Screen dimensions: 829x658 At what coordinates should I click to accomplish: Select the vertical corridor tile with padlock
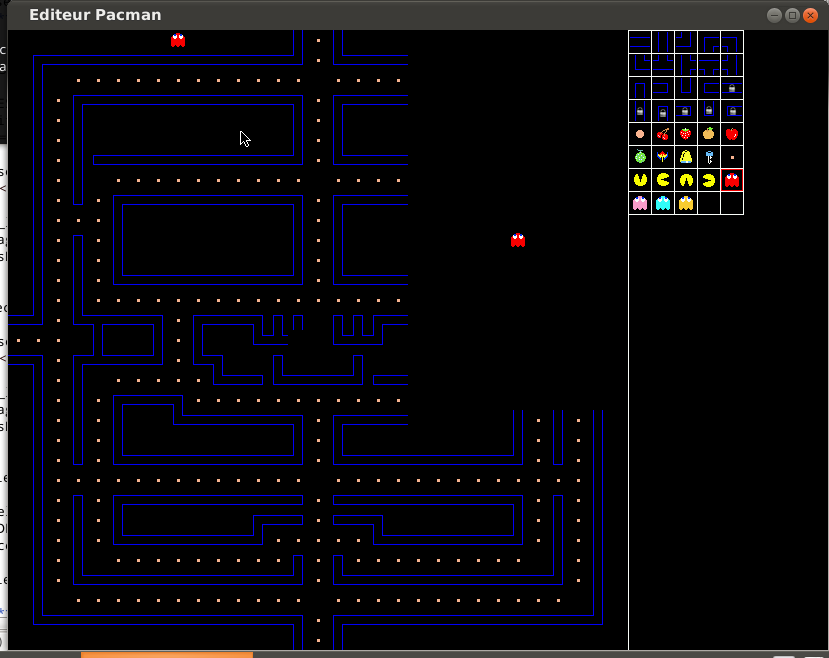tap(640, 111)
